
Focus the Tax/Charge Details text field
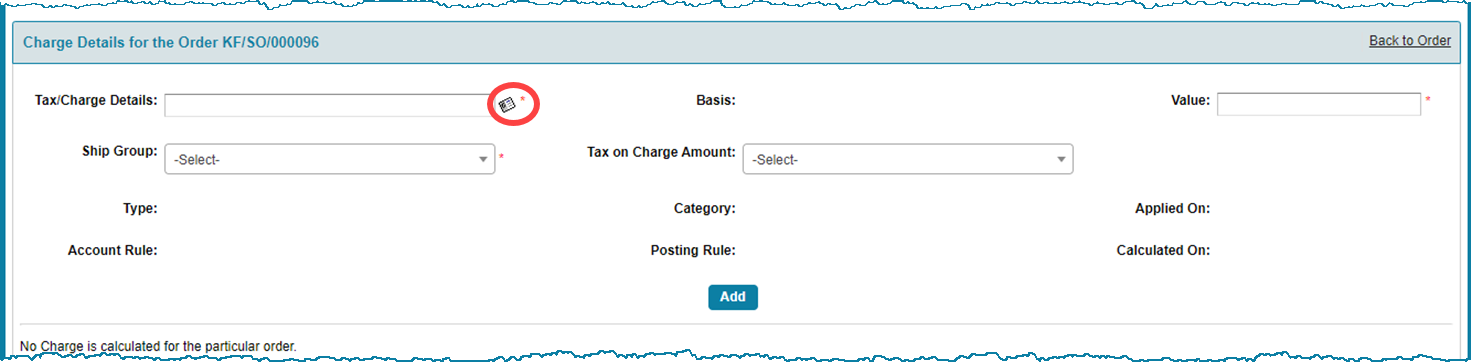tap(329, 105)
